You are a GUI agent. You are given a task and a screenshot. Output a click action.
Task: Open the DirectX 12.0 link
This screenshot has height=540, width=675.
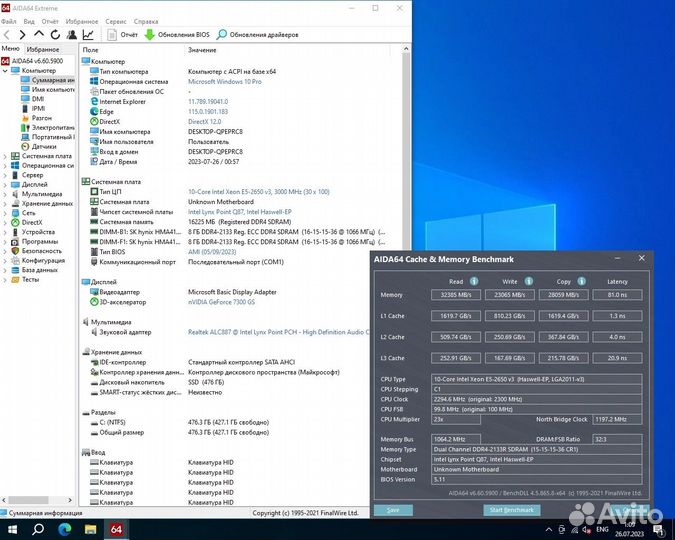coord(204,121)
